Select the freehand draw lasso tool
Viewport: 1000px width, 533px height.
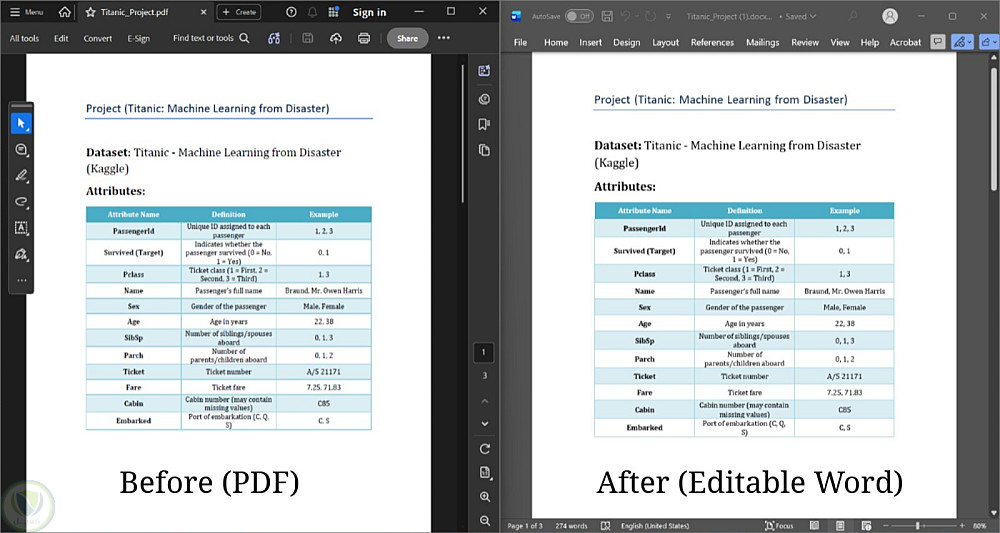point(21,202)
